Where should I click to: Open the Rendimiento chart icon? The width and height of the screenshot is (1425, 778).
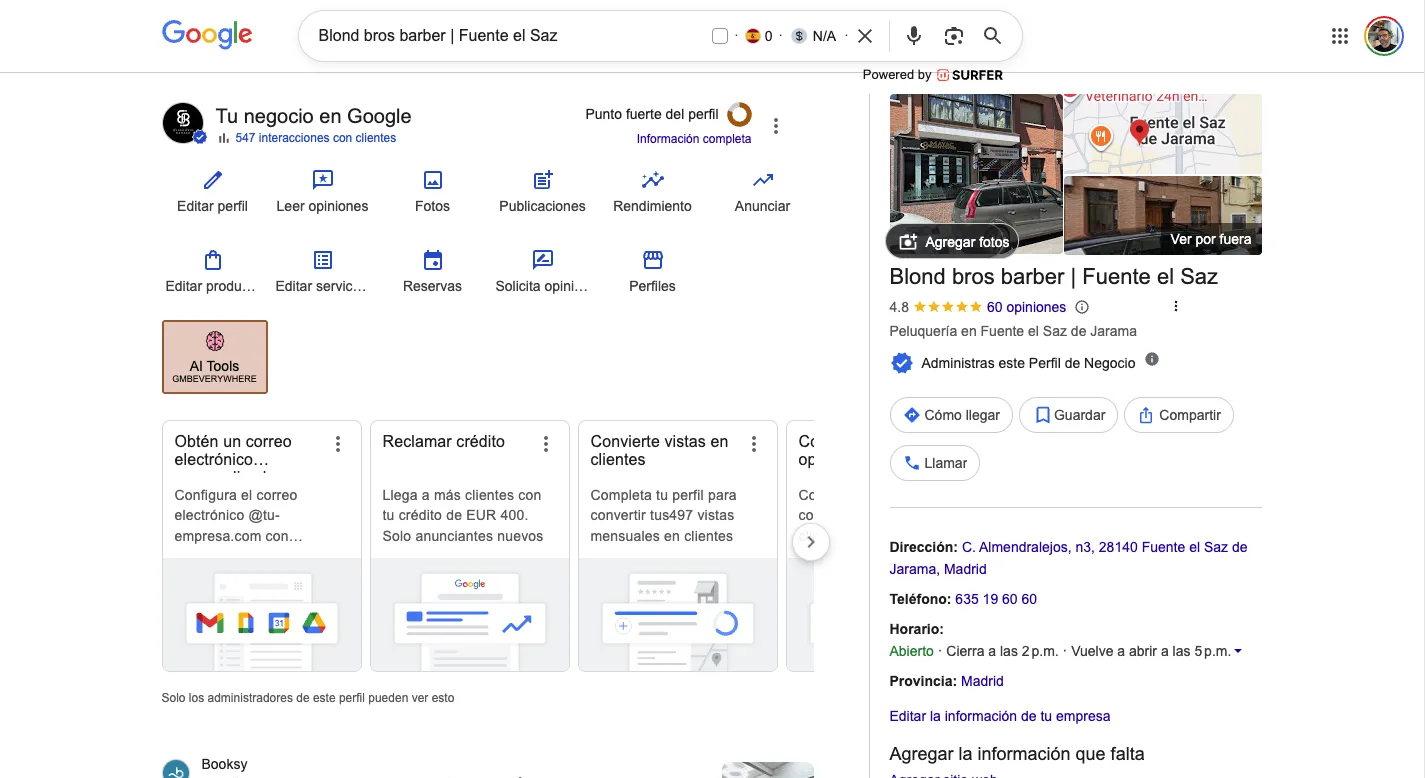click(652, 180)
